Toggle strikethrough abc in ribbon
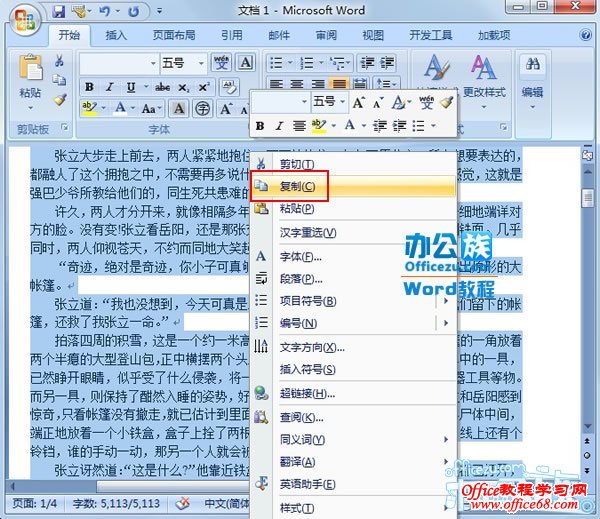This screenshot has width=600, height=519. 163,87
